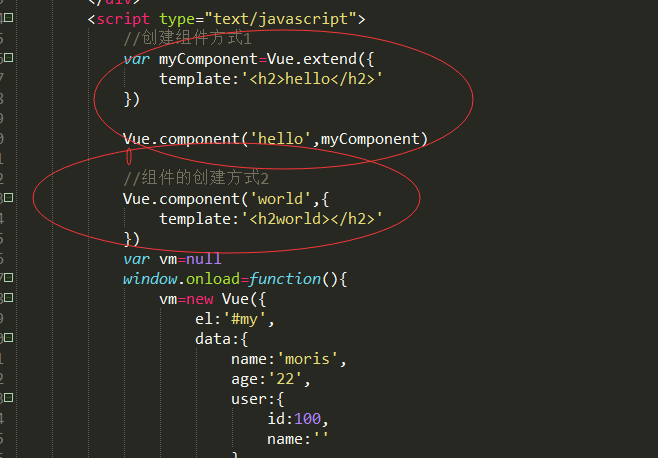Click the myComponent argument in Vue.component('hello'
The height and width of the screenshot is (458, 658).
tap(370, 139)
